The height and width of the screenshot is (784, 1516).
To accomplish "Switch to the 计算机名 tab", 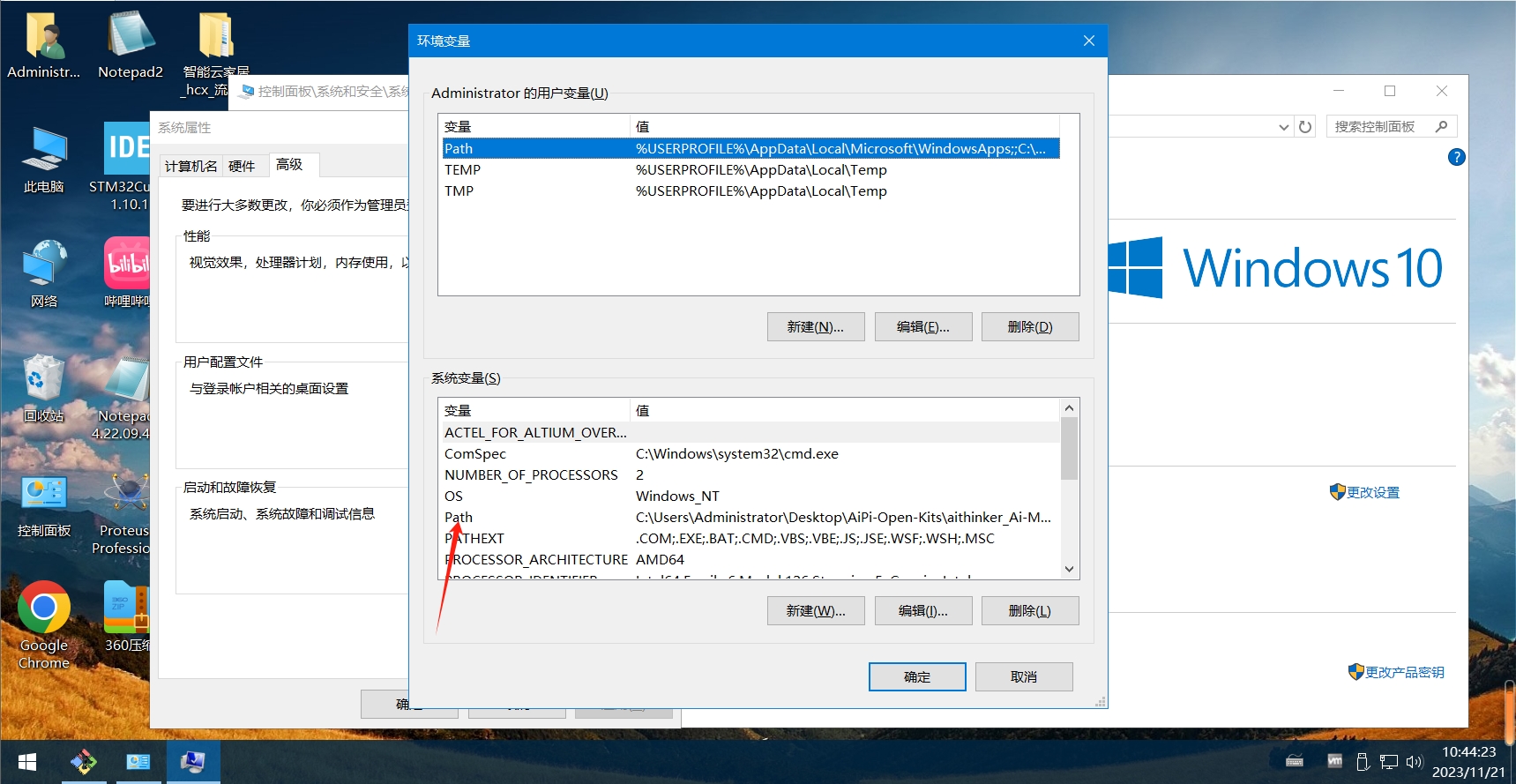I will [x=190, y=166].
